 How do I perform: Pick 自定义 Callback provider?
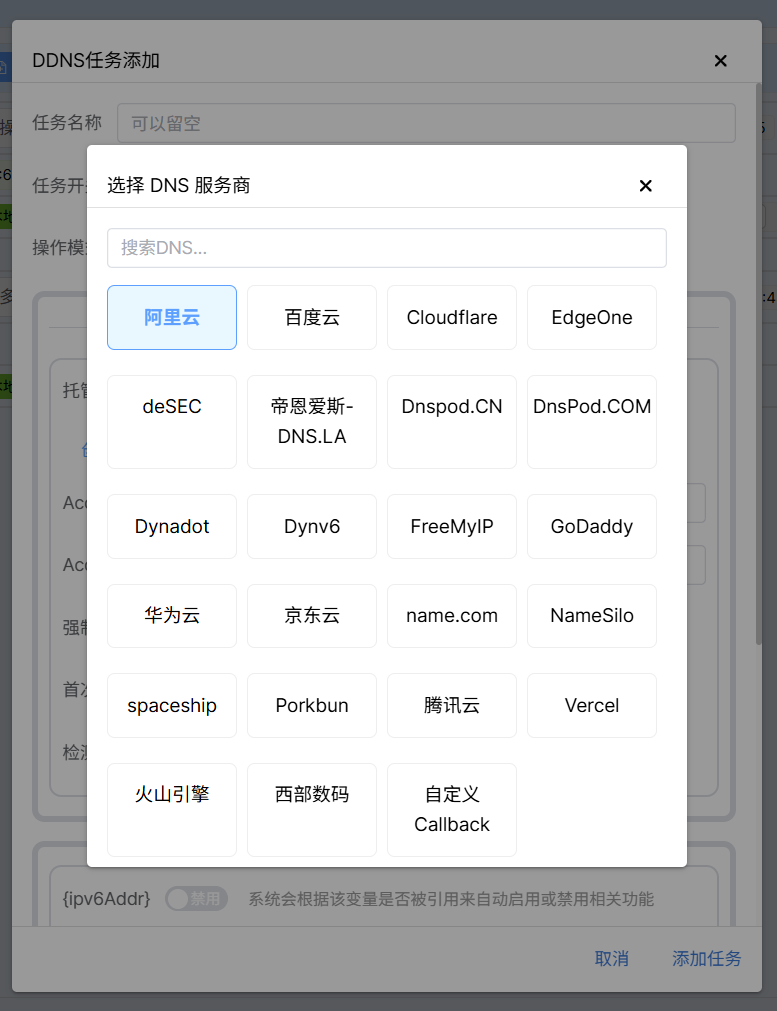[x=451, y=810]
